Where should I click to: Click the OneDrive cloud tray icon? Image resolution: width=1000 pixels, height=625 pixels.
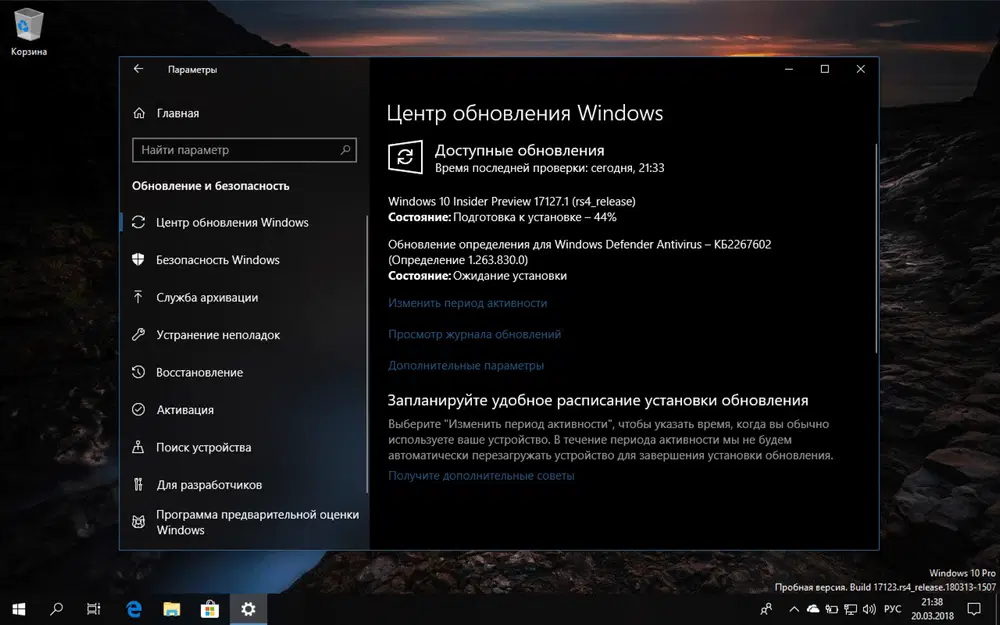pyautogui.click(x=812, y=609)
